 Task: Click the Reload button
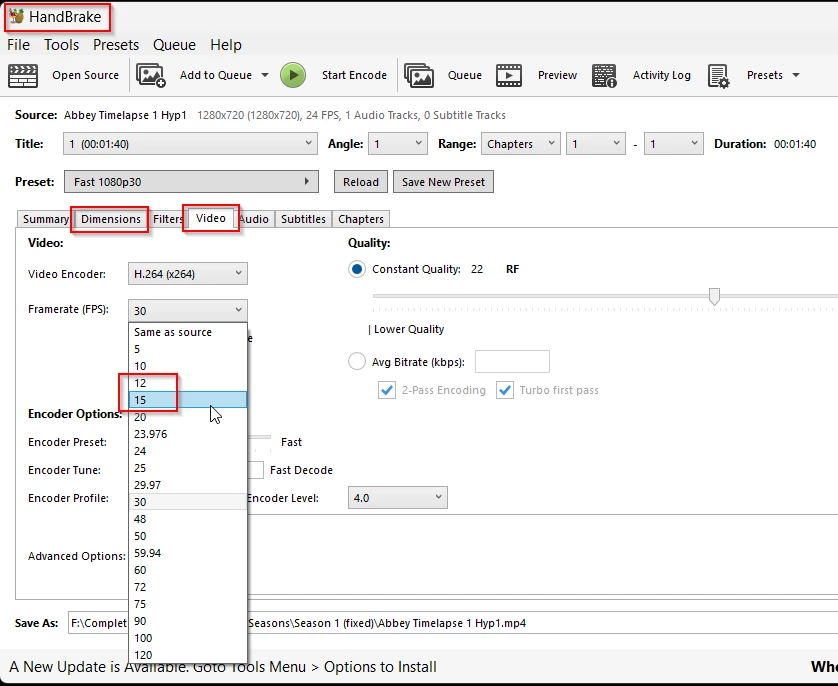coord(361,182)
